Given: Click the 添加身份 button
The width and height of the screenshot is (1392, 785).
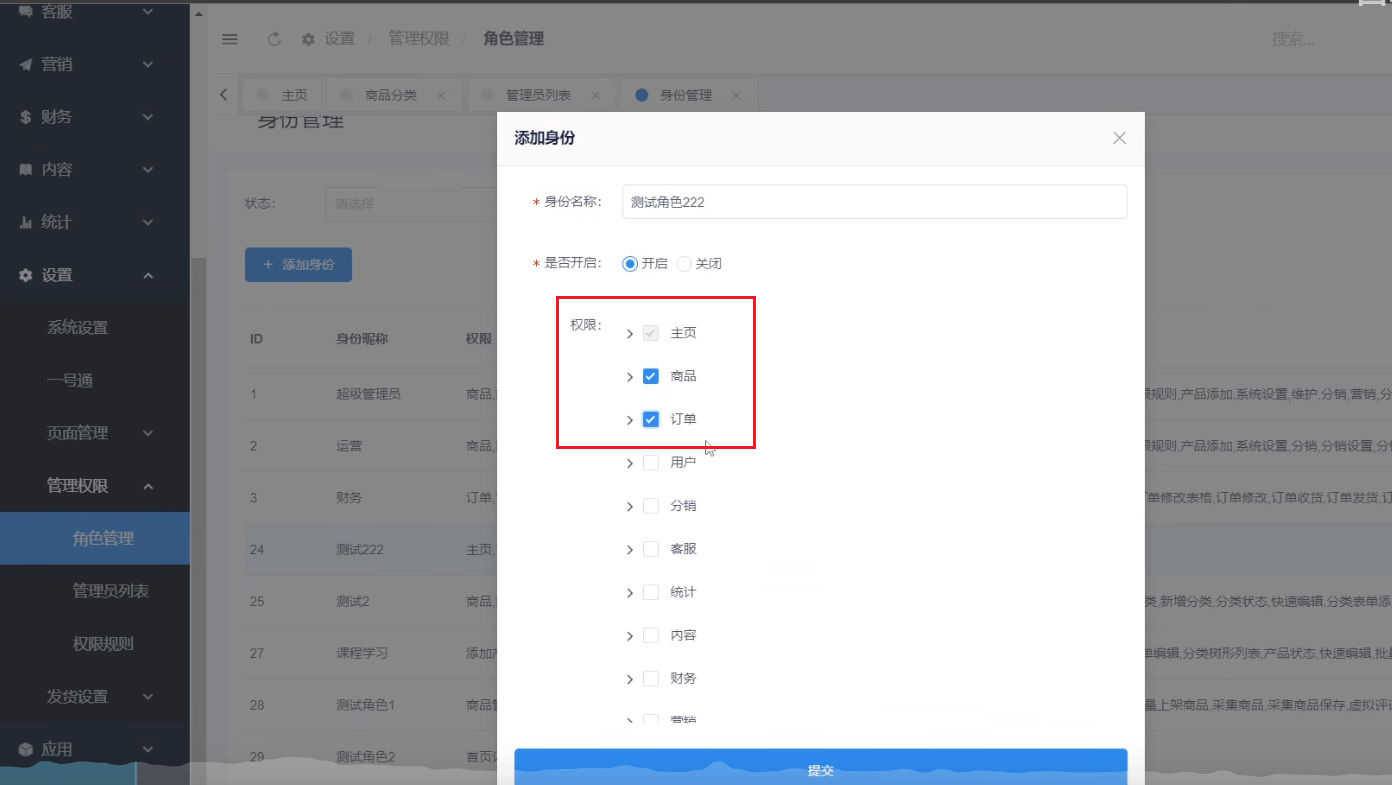Looking at the screenshot, I should click(x=298, y=265).
